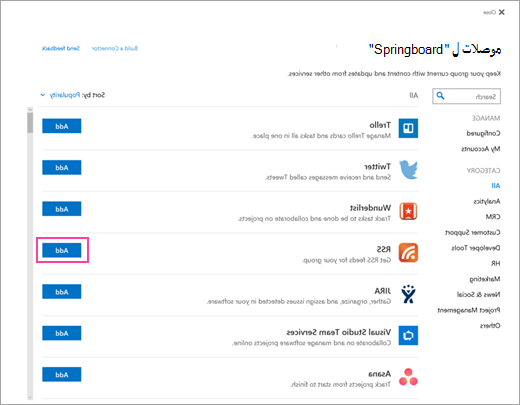Click the Trello connector icon
Viewport: 520px width, 405px height.
pos(408,128)
